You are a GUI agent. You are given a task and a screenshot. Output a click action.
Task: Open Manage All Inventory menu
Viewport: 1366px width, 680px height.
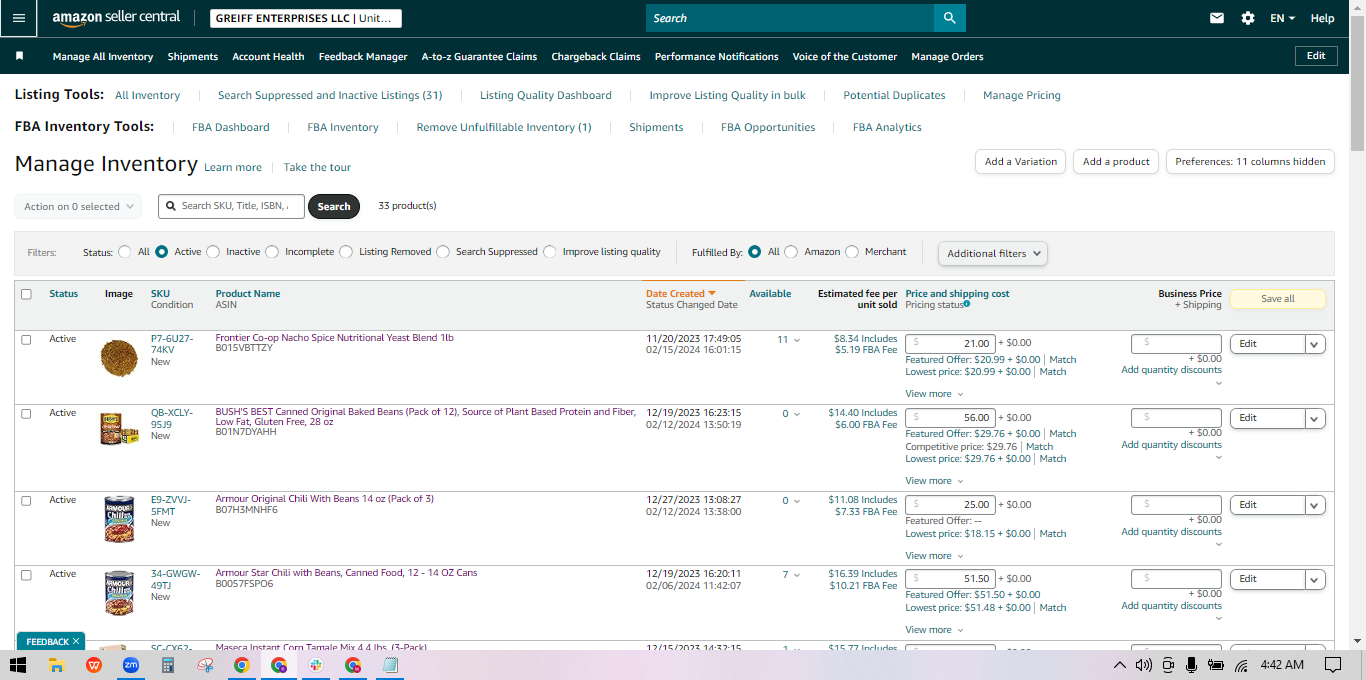point(103,57)
